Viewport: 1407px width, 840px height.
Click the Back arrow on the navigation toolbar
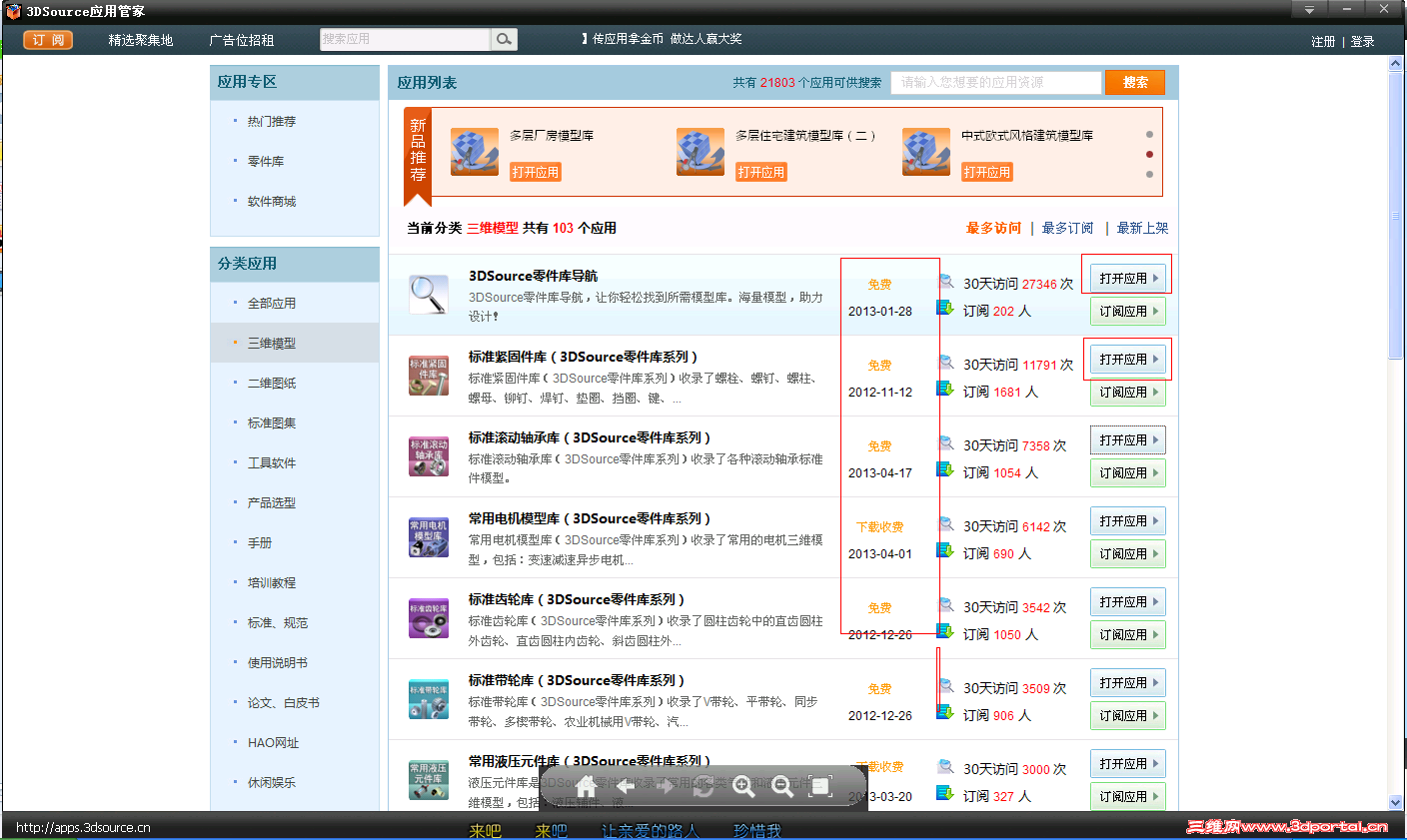pos(626,786)
